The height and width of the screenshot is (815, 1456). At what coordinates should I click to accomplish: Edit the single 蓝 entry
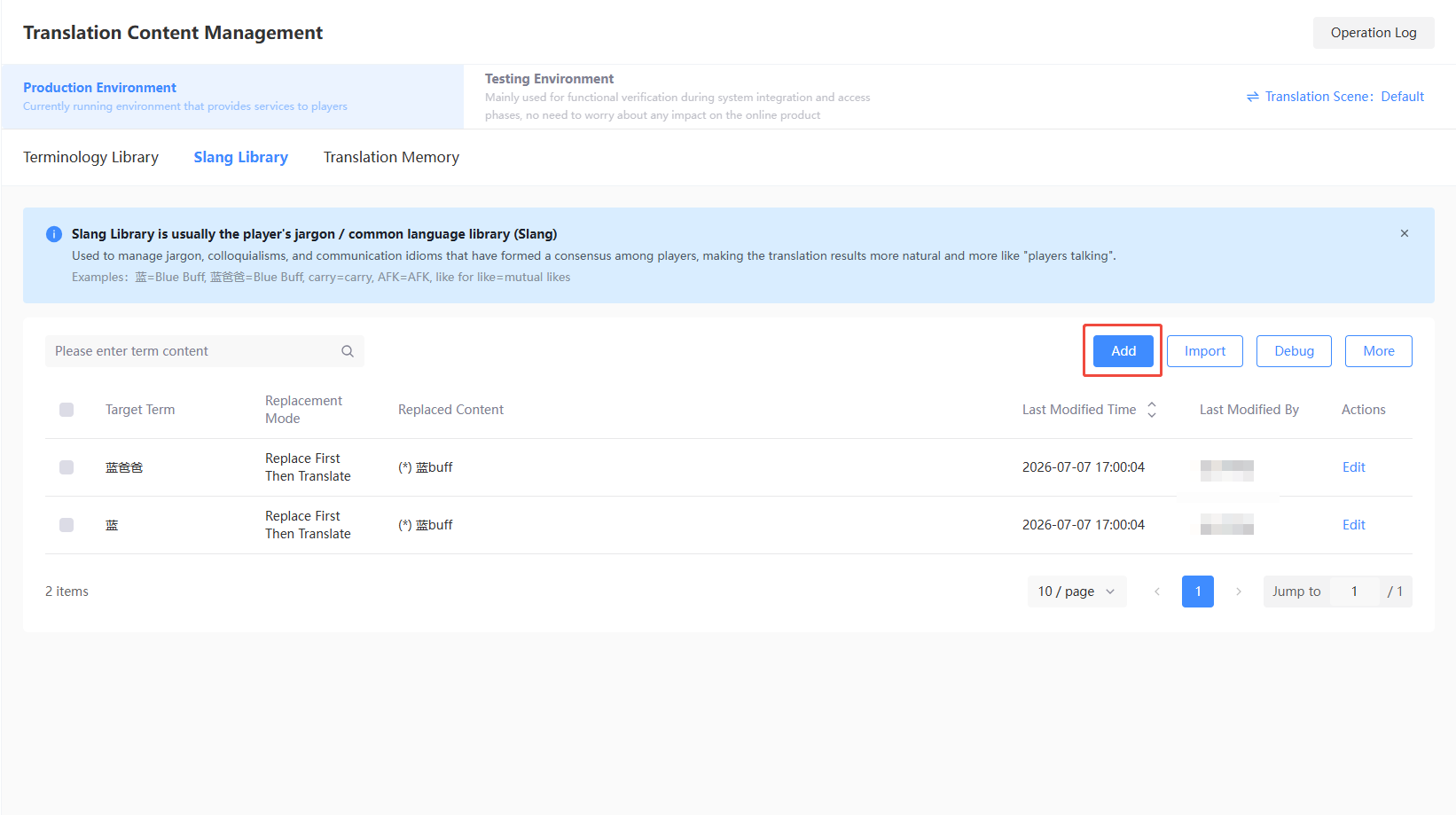(x=1354, y=525)
